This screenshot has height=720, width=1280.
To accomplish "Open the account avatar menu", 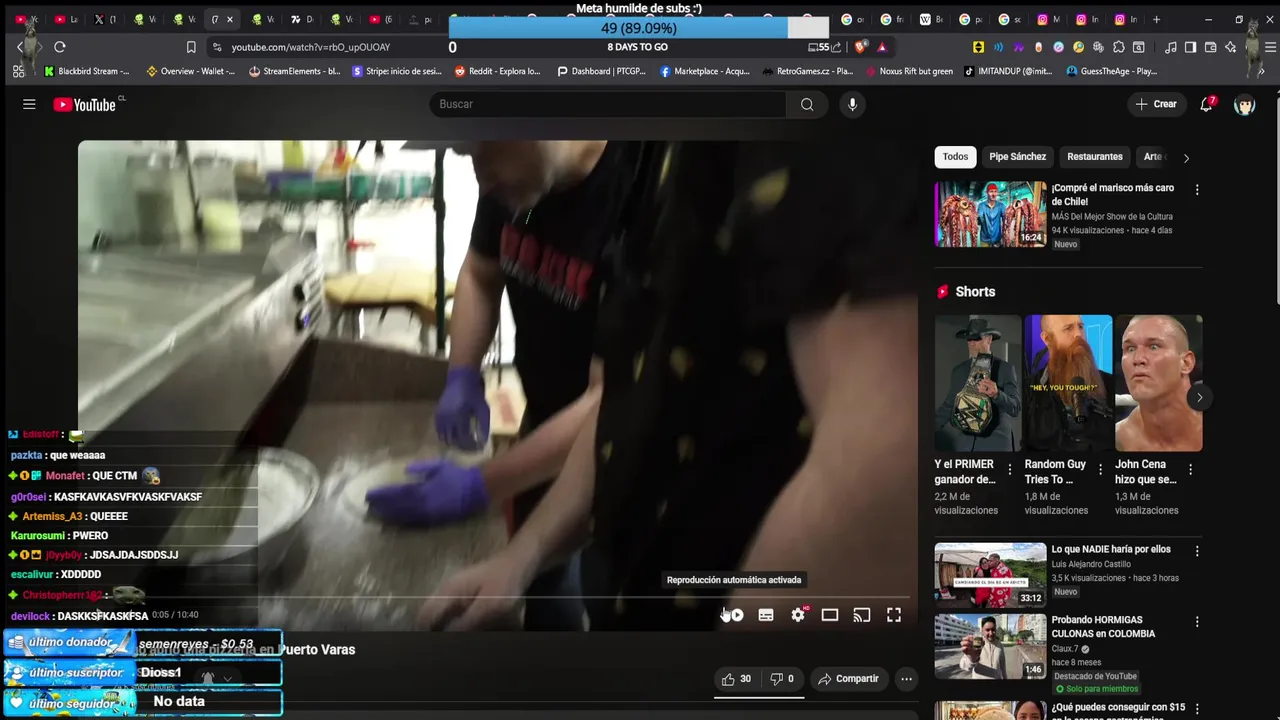I will (x=1245, y=104).
